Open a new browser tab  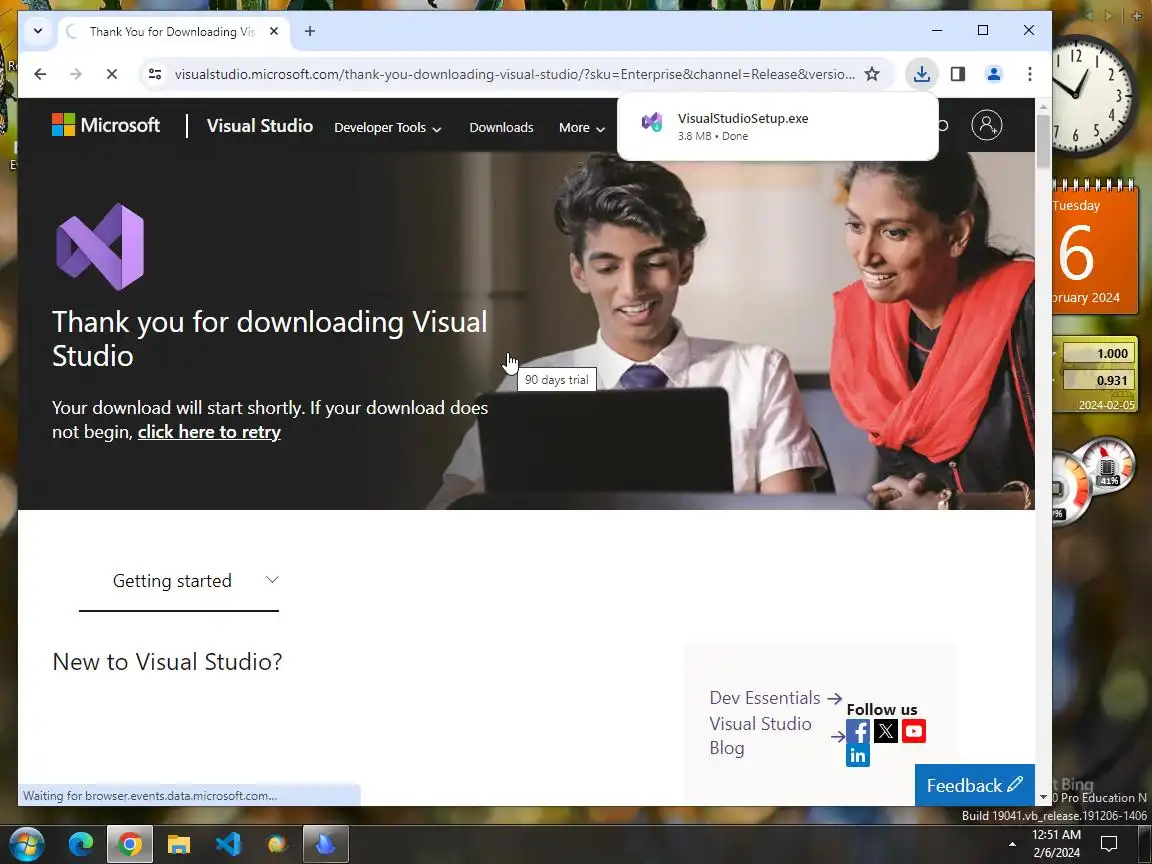pos(310,32)
